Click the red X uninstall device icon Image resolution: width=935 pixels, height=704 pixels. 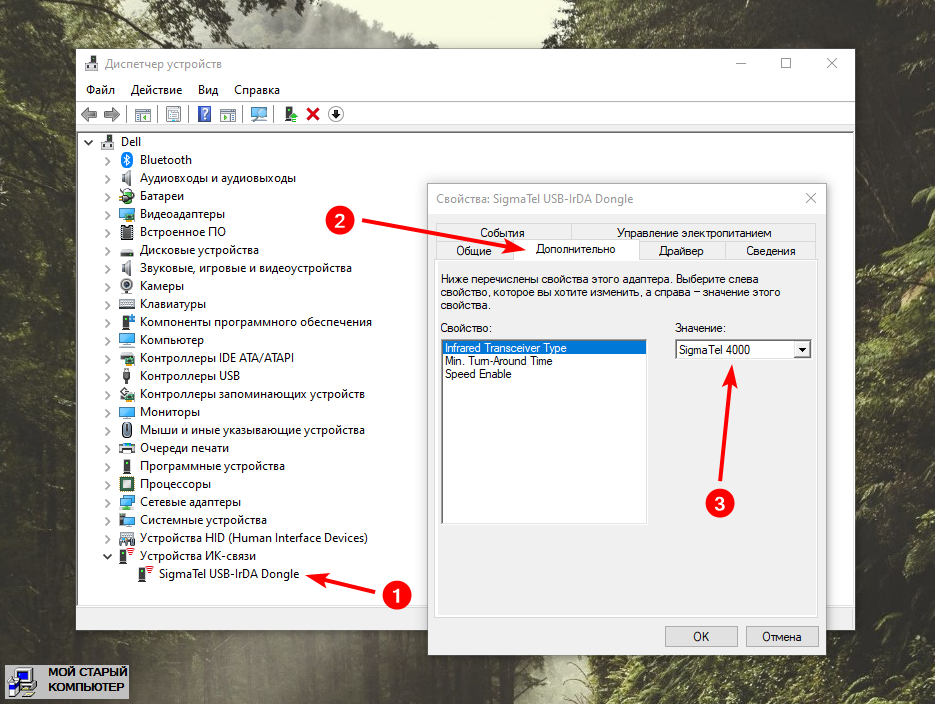coord(313,114)
